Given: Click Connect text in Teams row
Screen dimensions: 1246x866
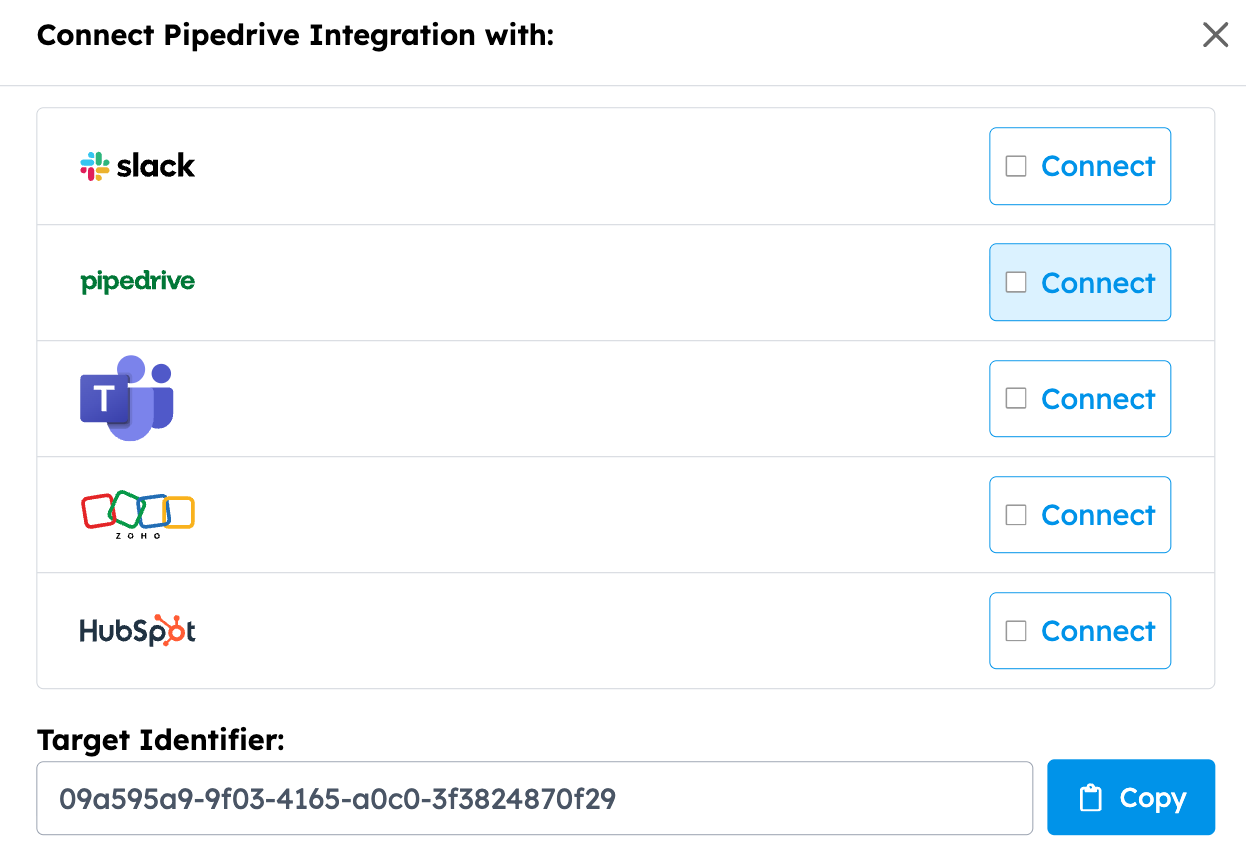Looking at the screenshot, I should coord(1098,399).
